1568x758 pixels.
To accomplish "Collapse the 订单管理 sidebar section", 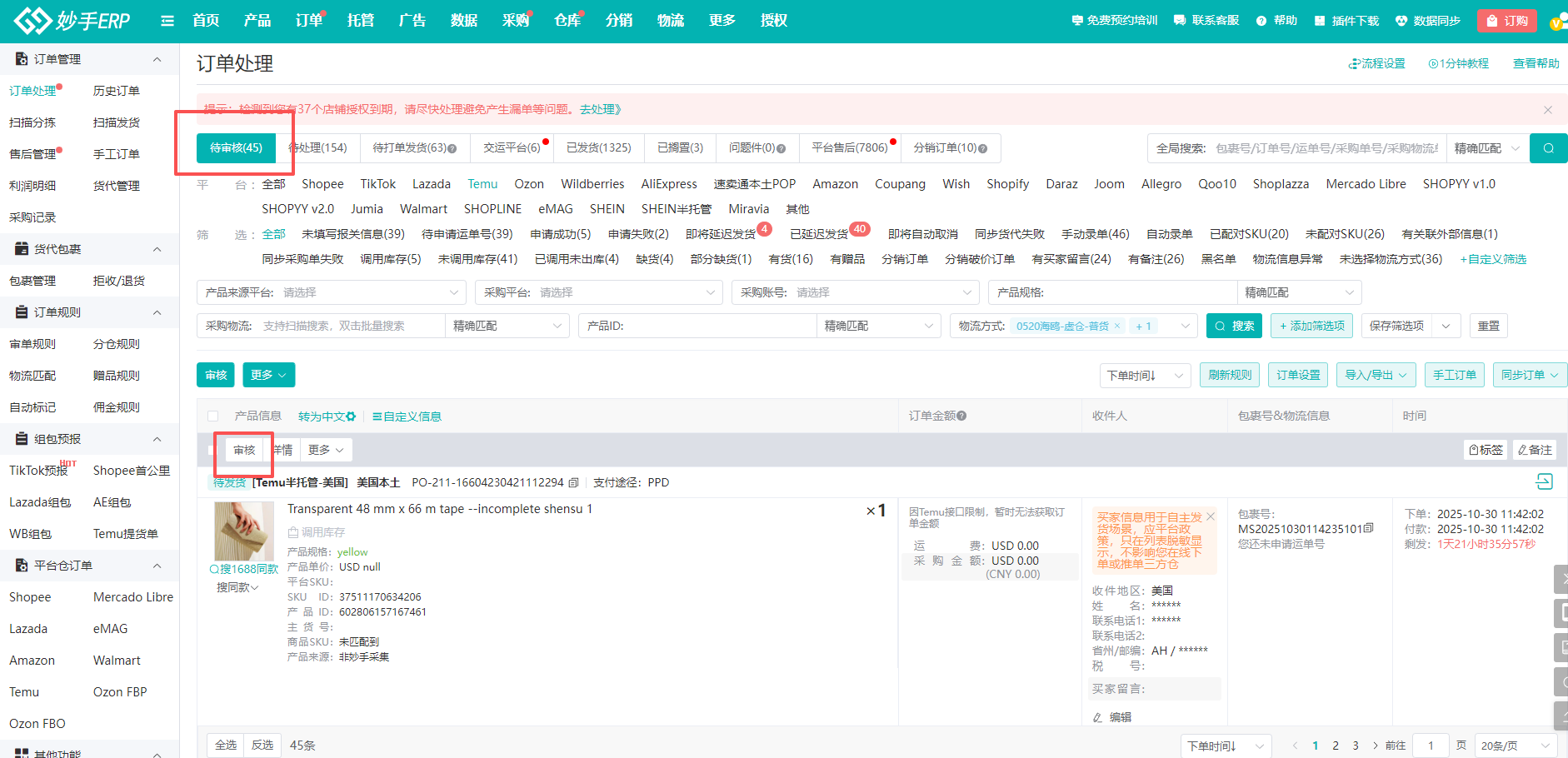I will (x=157, y=59).
